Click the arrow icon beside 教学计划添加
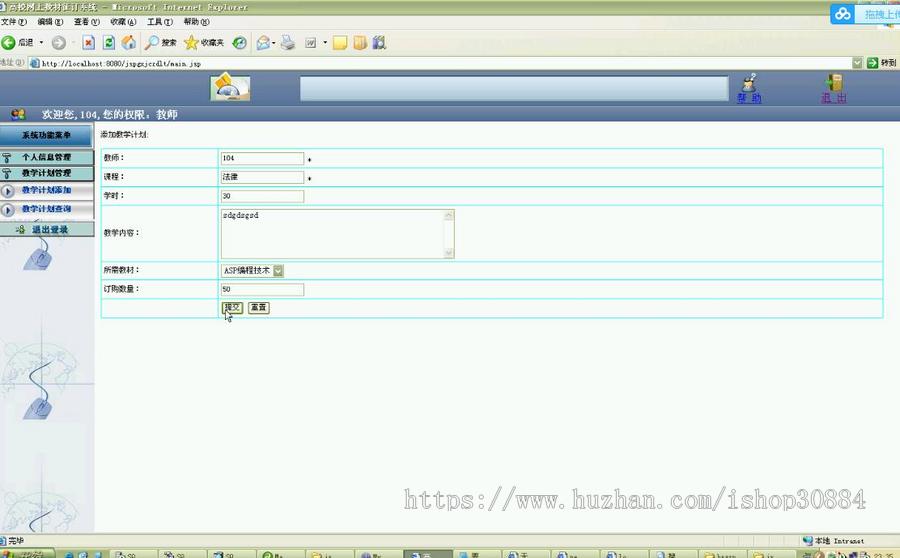The width and height of the screenshot is (900, 558). point(7,191)
